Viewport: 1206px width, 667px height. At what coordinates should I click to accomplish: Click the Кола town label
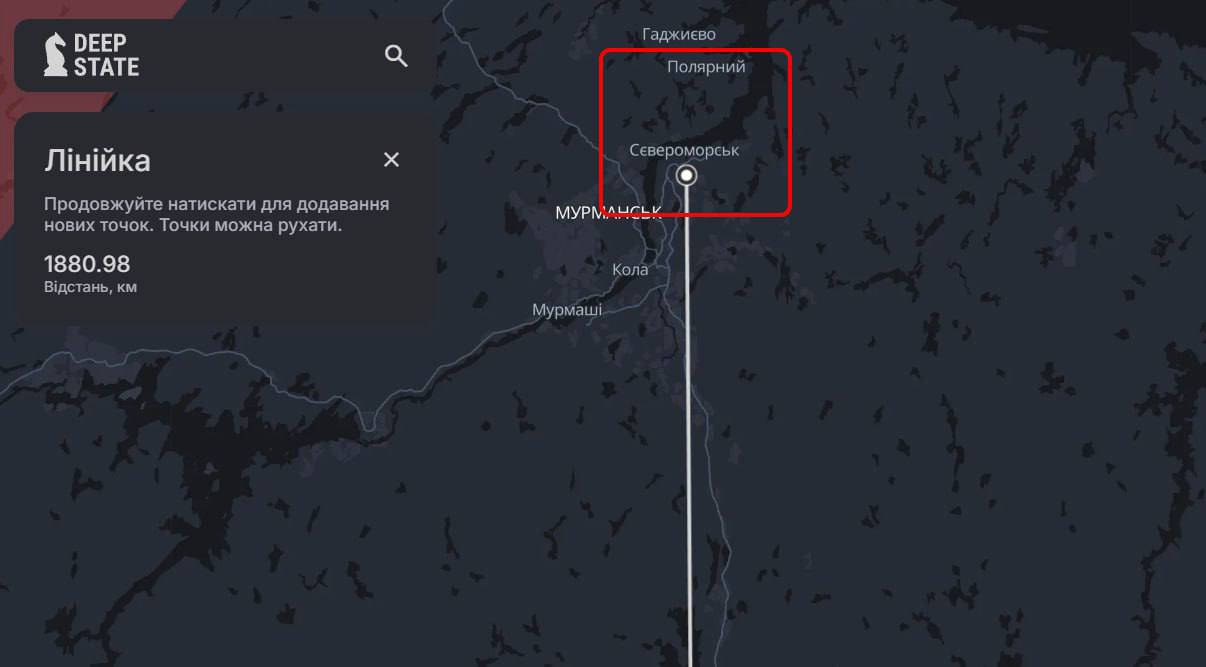(630, 269)
